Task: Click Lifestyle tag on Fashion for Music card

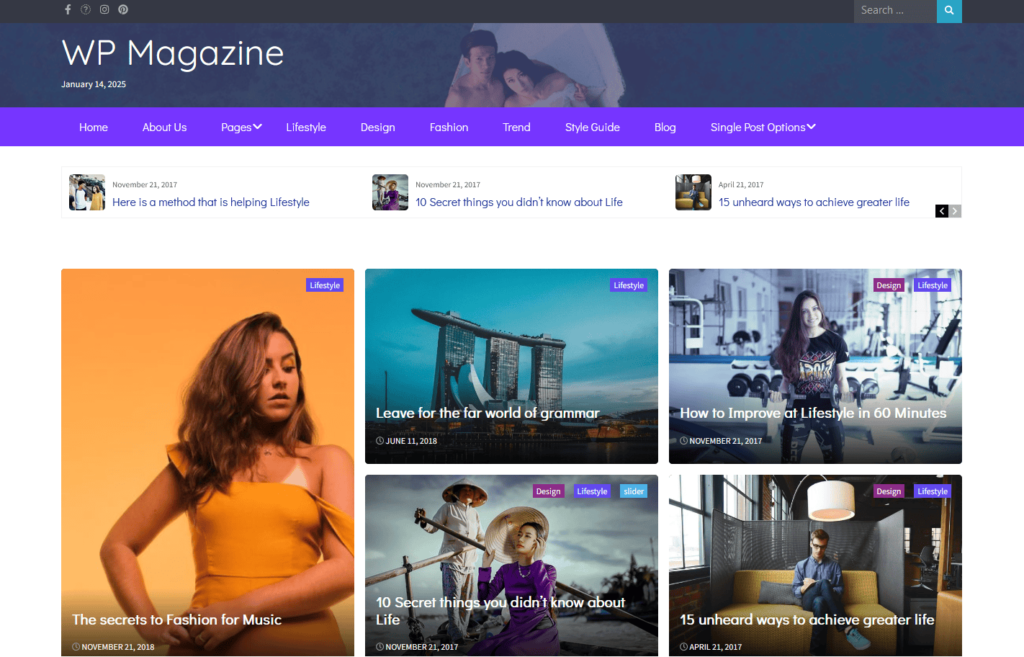Action: click(x=325, y=285)
